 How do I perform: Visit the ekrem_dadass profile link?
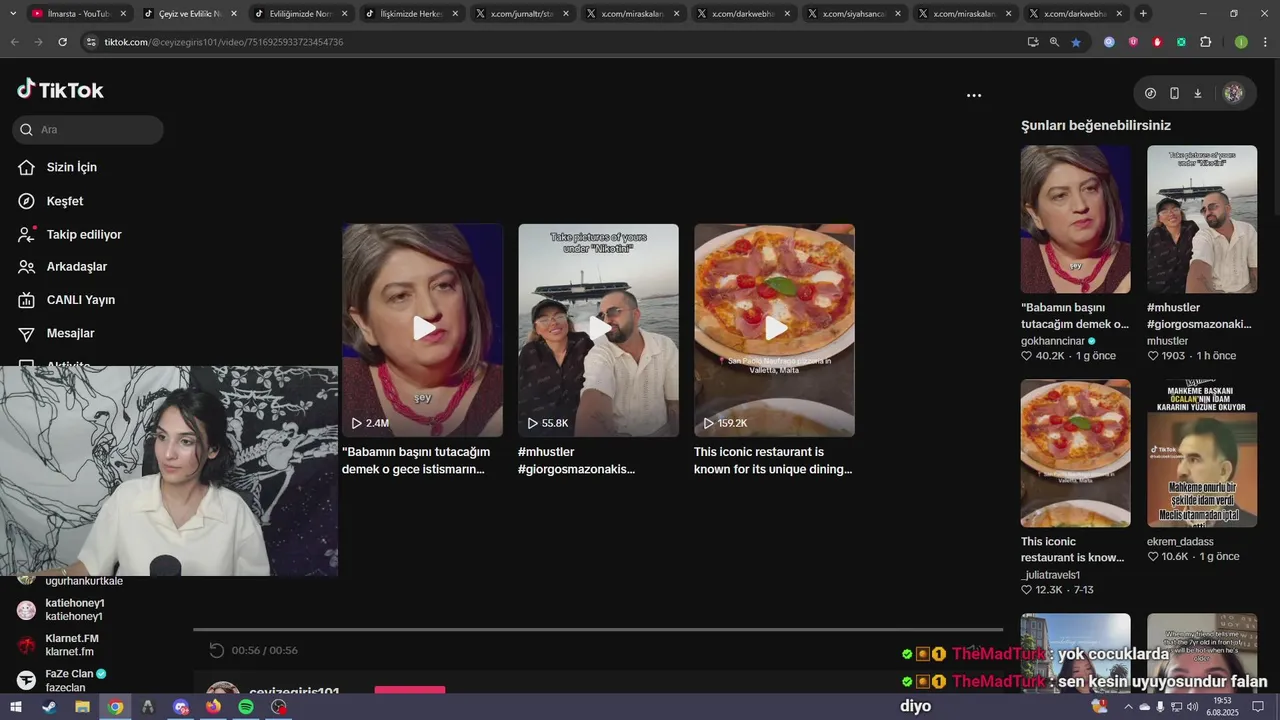click(1180, 542)
